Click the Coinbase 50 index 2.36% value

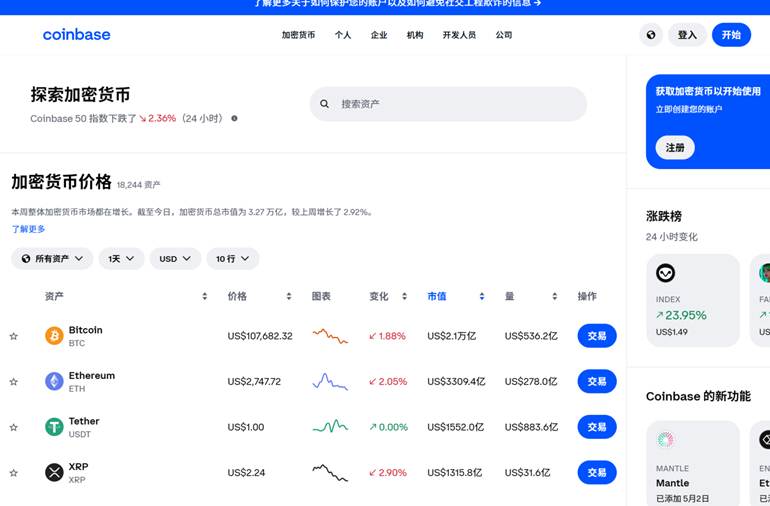tap(157, 118)
